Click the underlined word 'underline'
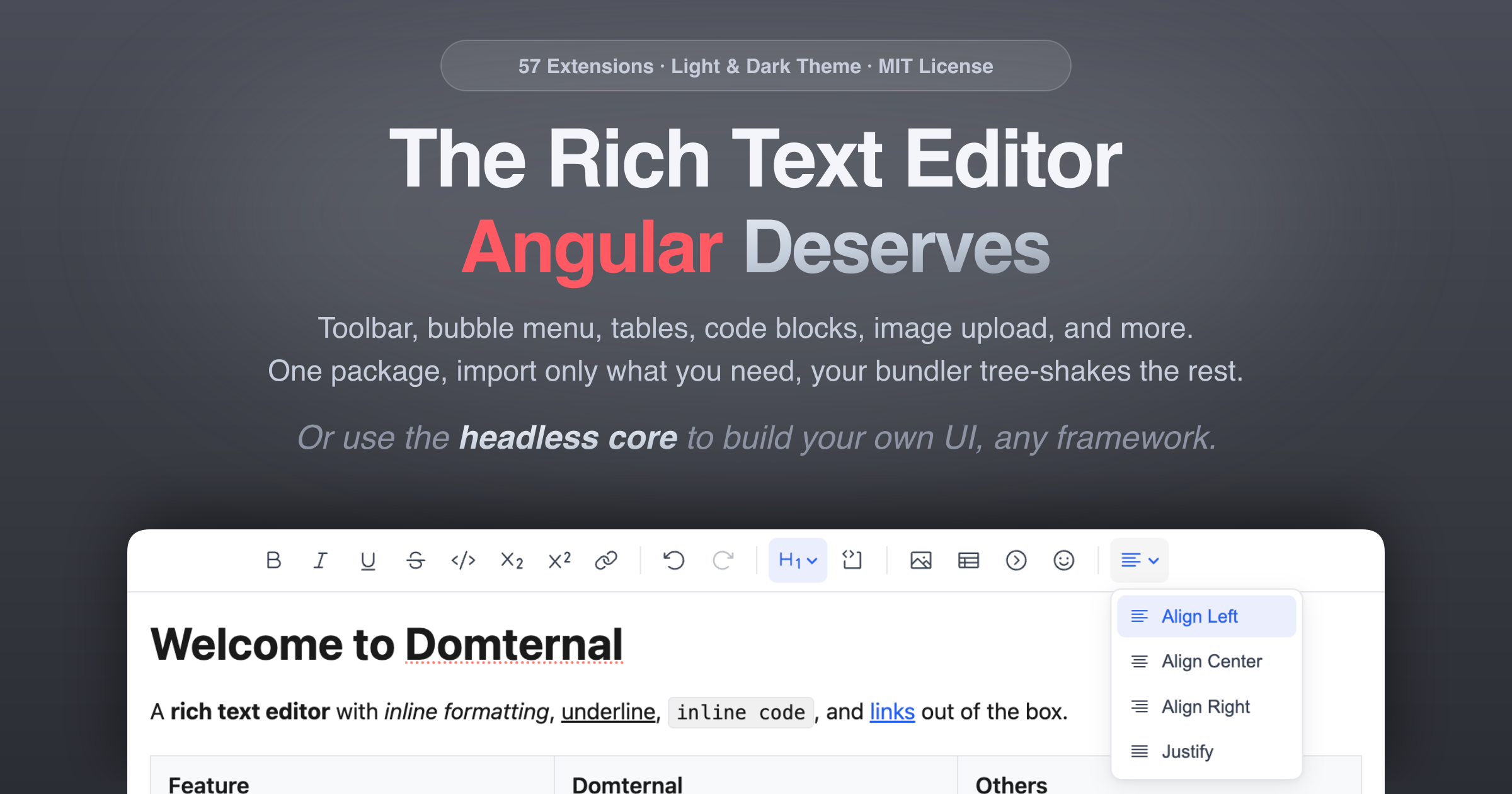Screen dimensions: 1512x794 click(608, 712)
